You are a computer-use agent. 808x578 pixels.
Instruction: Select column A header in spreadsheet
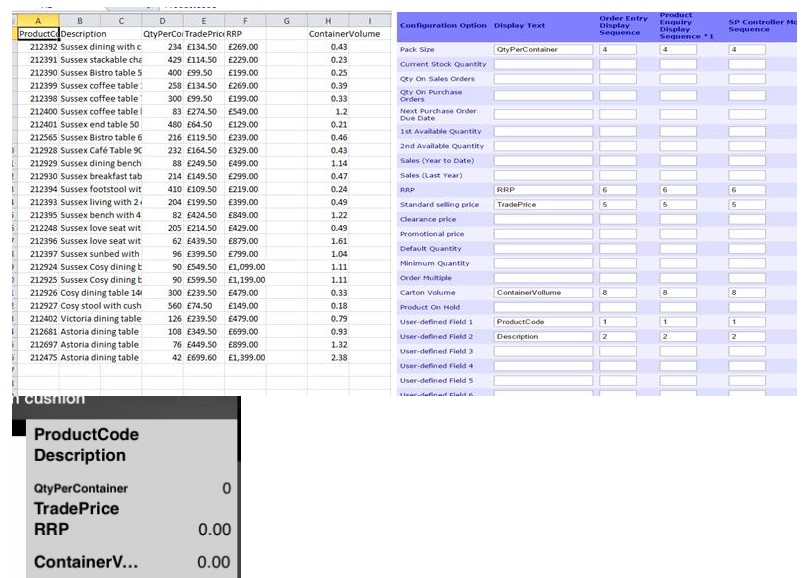coord(38,21)
